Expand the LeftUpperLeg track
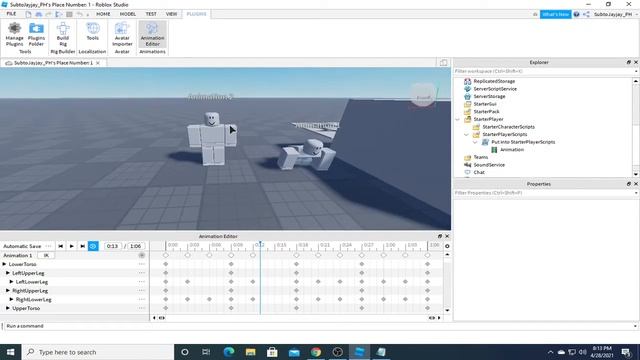Screen dimensions: 640x360 8,273
